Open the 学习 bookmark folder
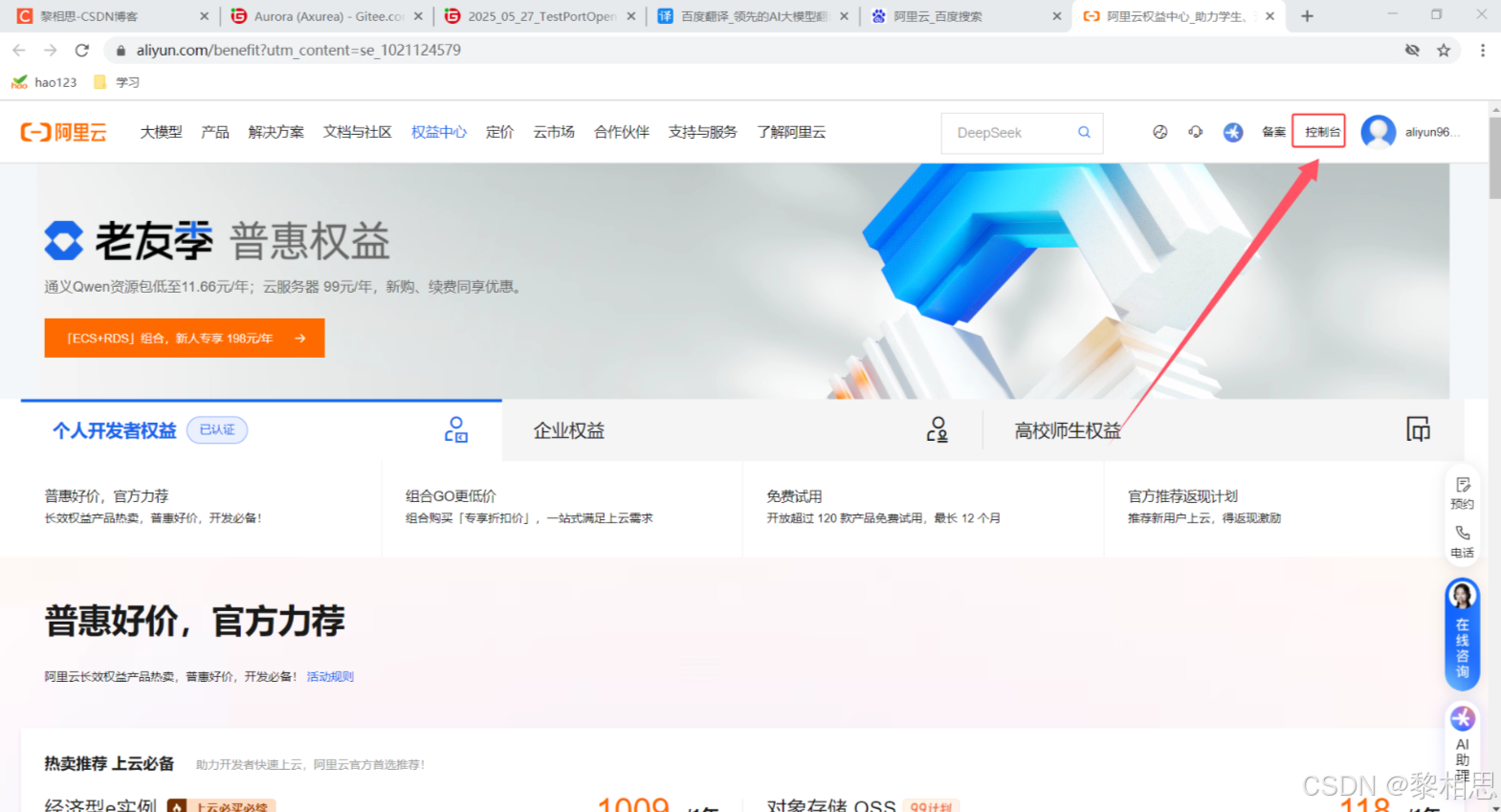The image size is (1501, 812). tap(117, 82)
